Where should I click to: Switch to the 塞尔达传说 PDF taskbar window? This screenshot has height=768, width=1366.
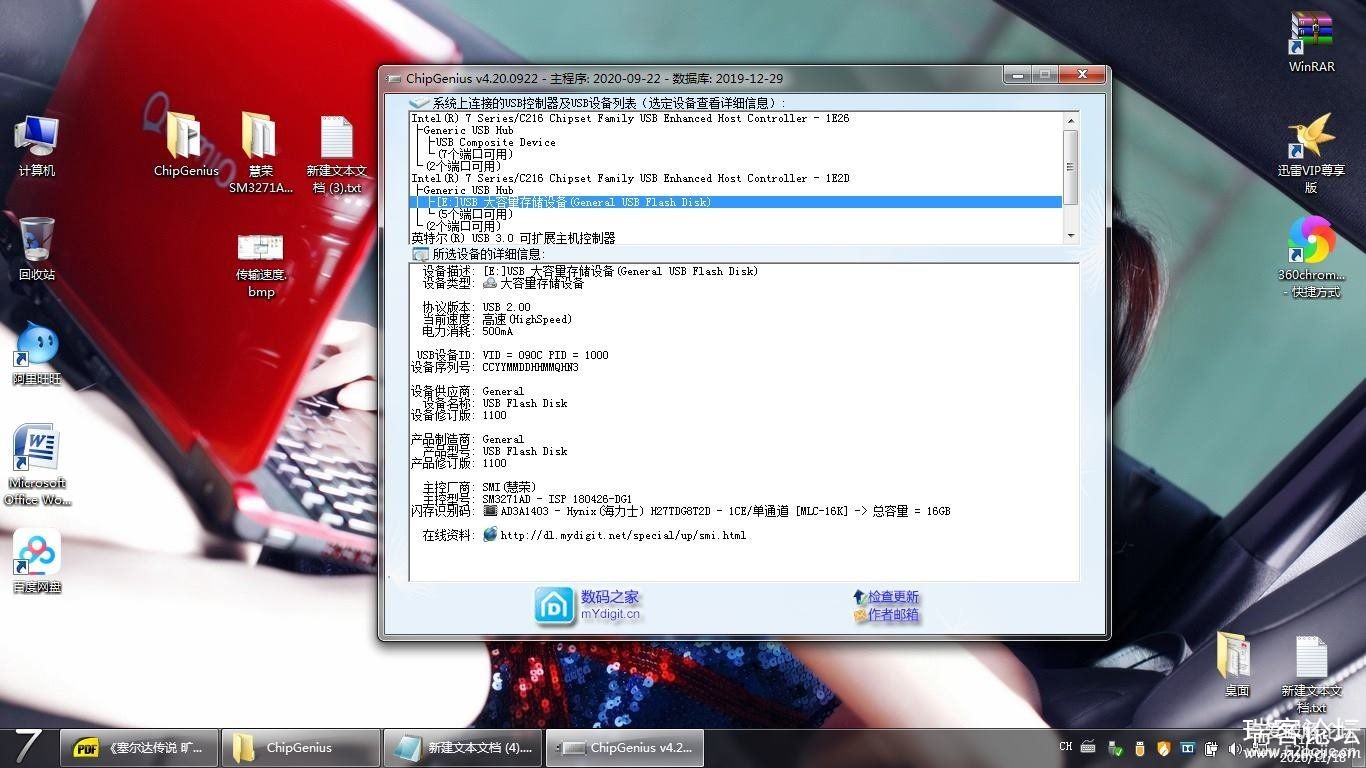pyautogui.click(x=140, y=748)
